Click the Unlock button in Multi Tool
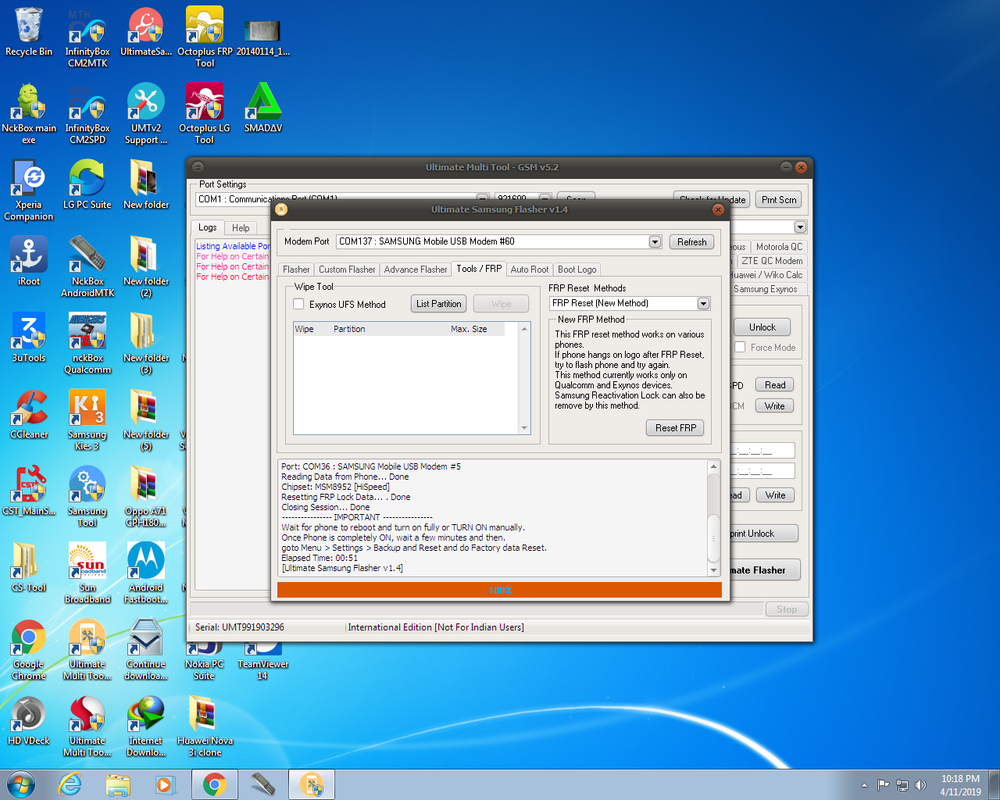 pyautogui.click(x=762, y=327)
